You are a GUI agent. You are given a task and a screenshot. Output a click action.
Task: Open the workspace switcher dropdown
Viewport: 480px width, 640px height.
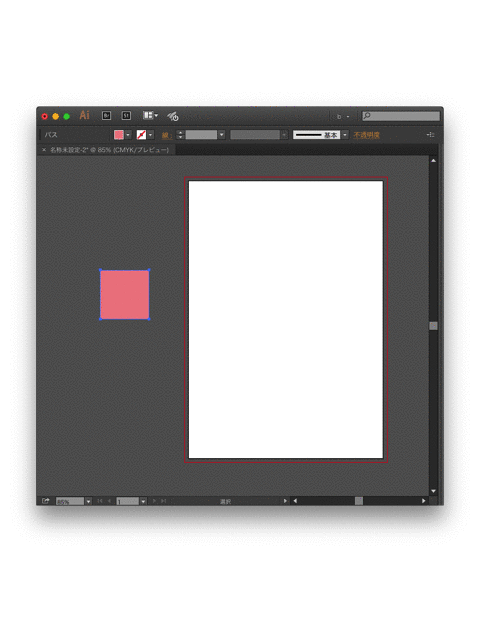click(343, 116)
